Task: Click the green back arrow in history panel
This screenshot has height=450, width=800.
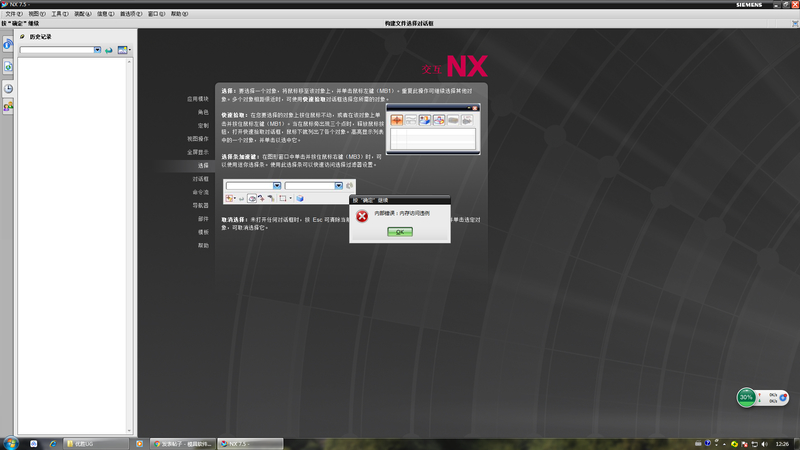Action: click(109, 50)
